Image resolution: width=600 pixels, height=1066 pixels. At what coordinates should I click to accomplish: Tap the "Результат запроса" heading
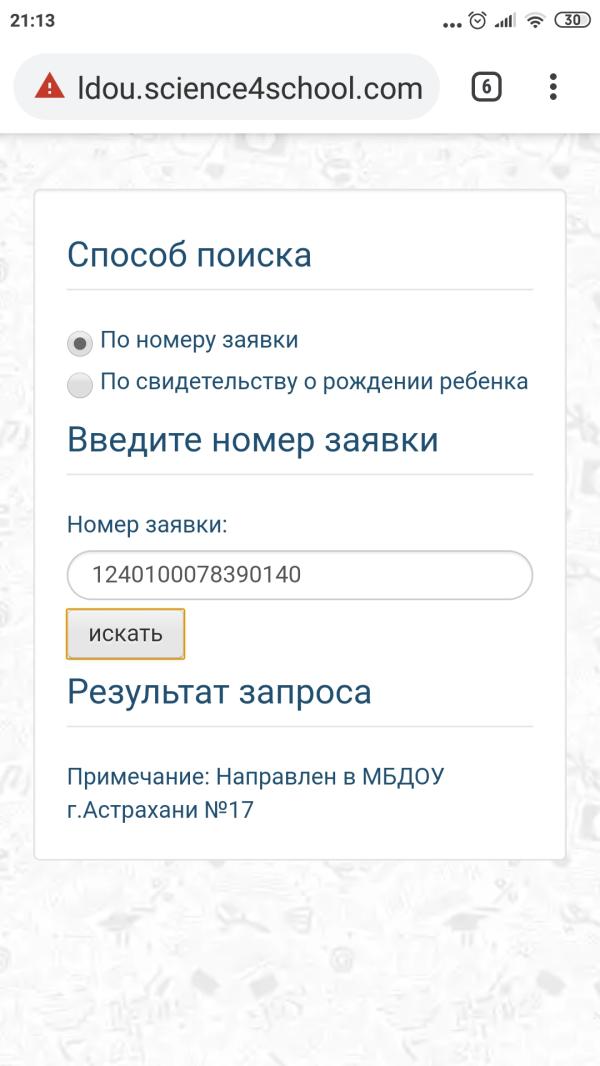(219, 691)
